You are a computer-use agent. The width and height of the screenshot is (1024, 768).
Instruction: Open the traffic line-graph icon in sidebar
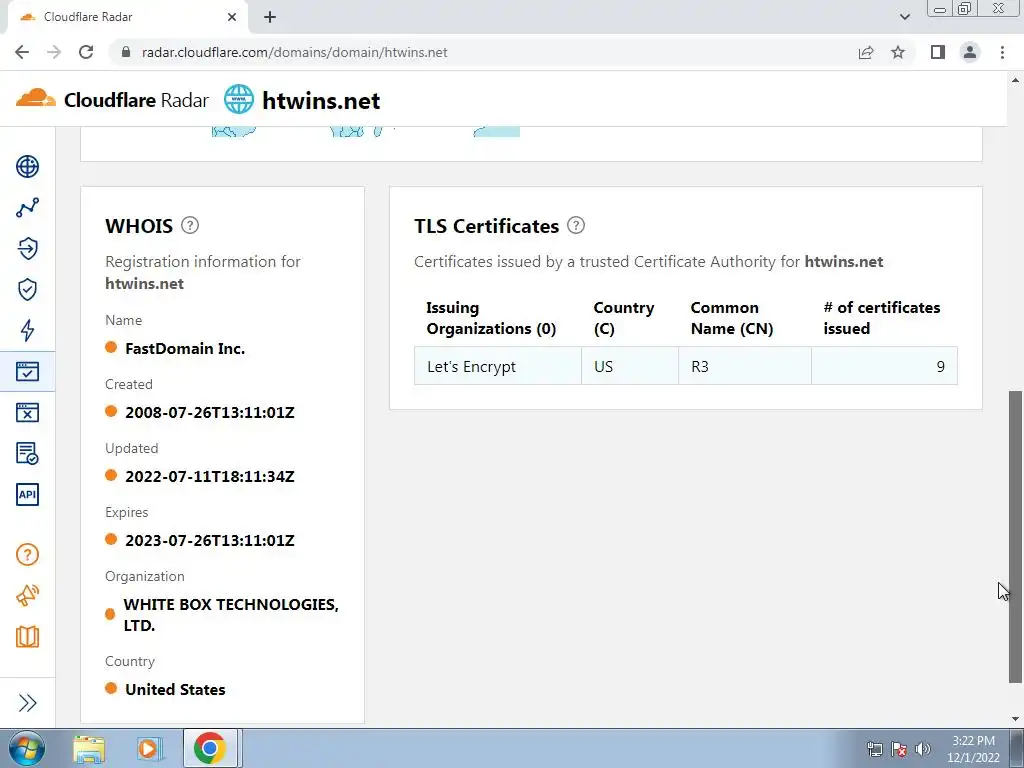click(27, 208)
